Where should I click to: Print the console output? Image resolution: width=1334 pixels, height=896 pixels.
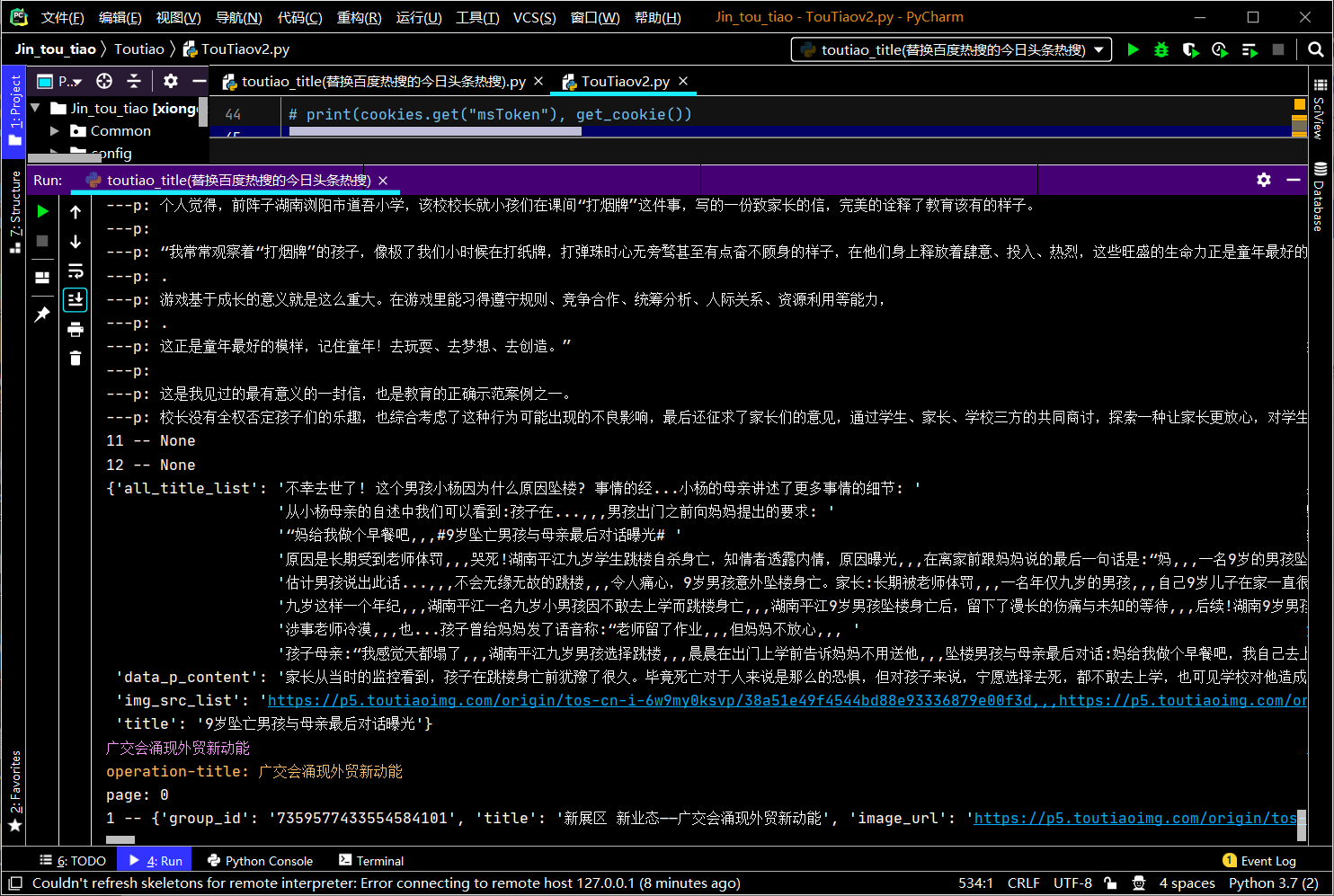coord(76,329)
